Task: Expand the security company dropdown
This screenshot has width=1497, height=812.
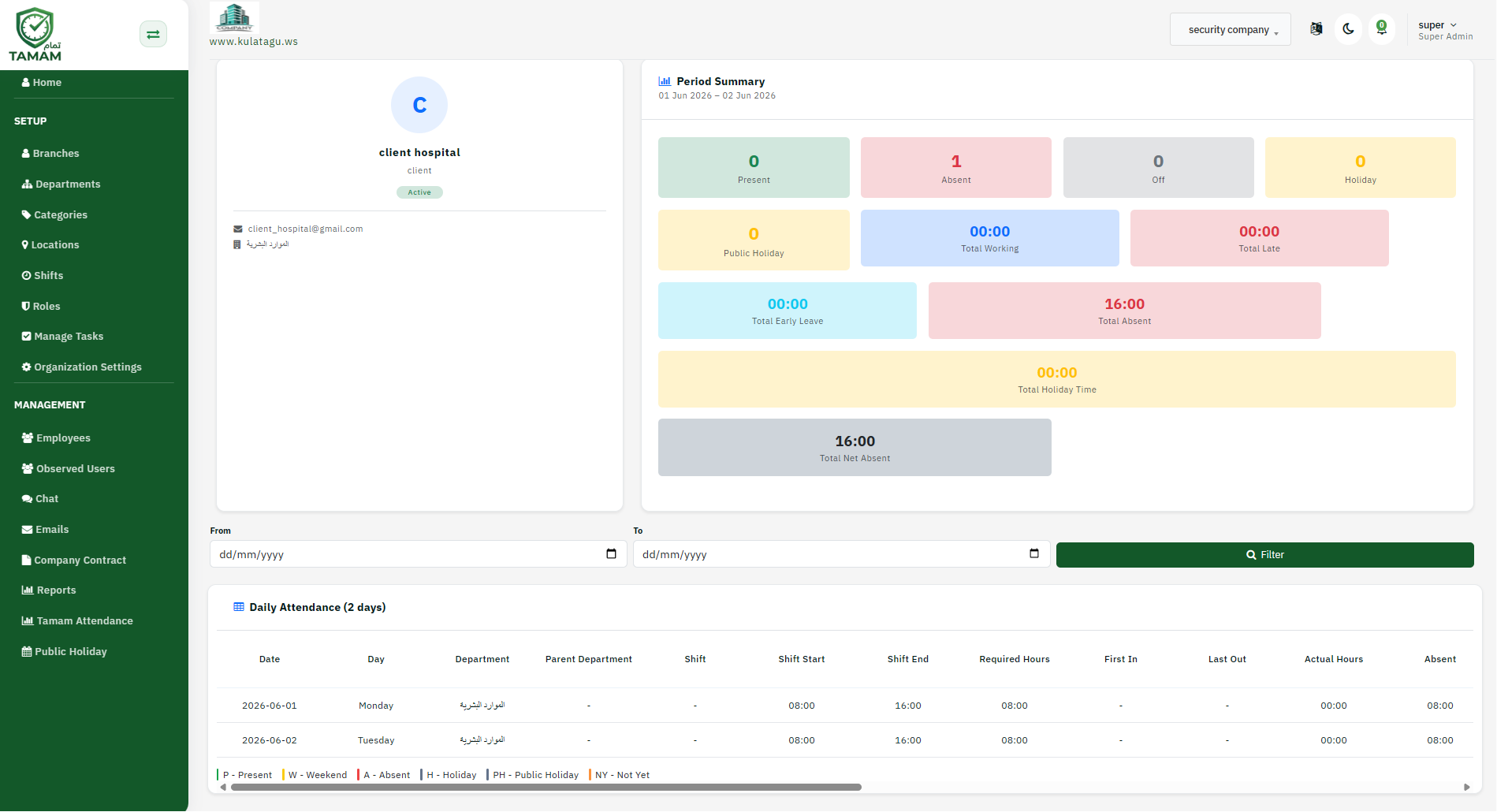Action: 1230,29
